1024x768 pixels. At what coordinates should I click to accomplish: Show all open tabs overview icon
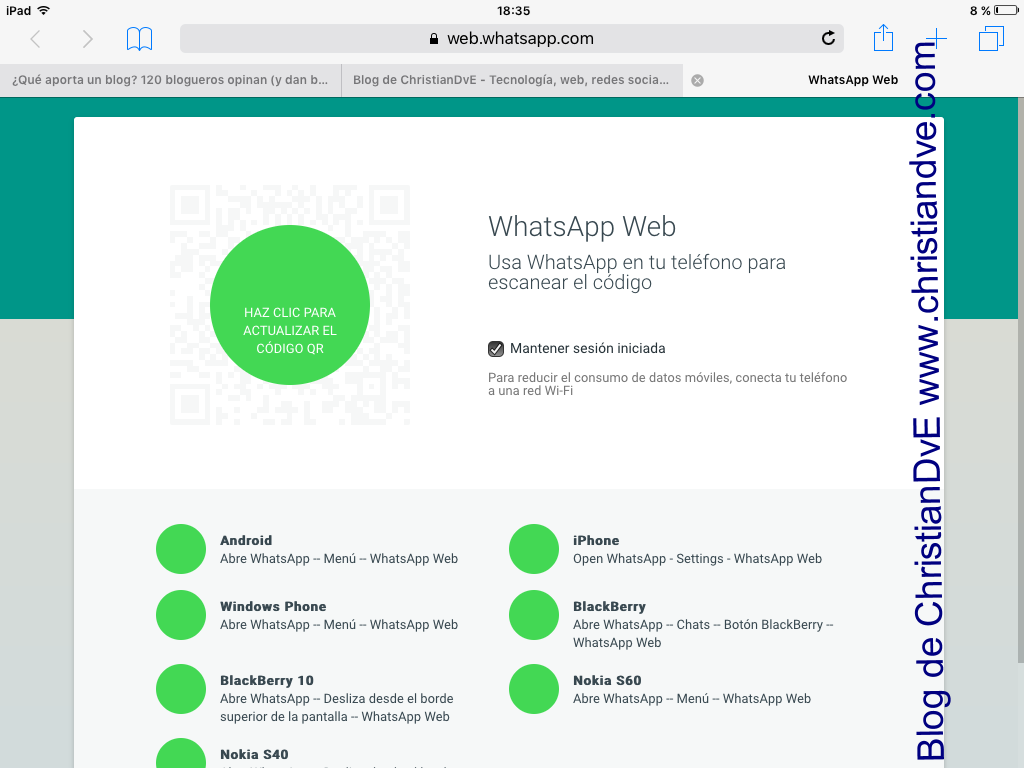(991, 39)
